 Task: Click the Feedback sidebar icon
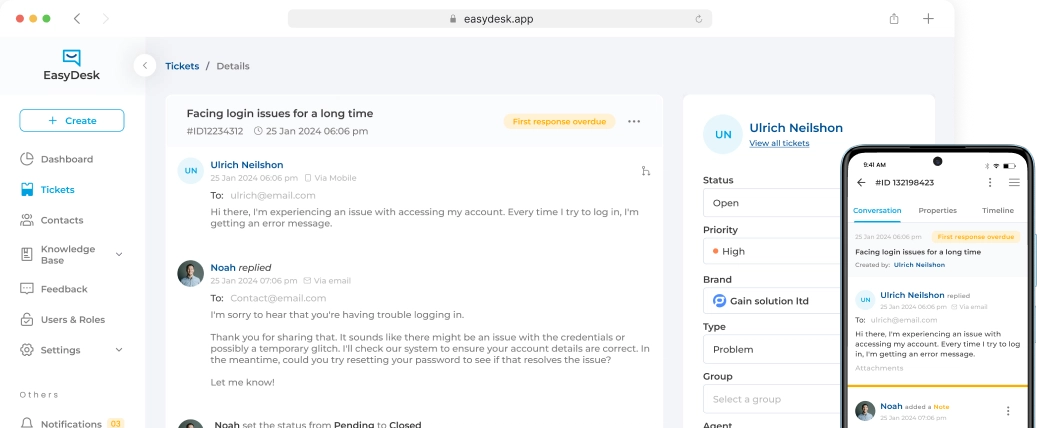click(27, 289)
